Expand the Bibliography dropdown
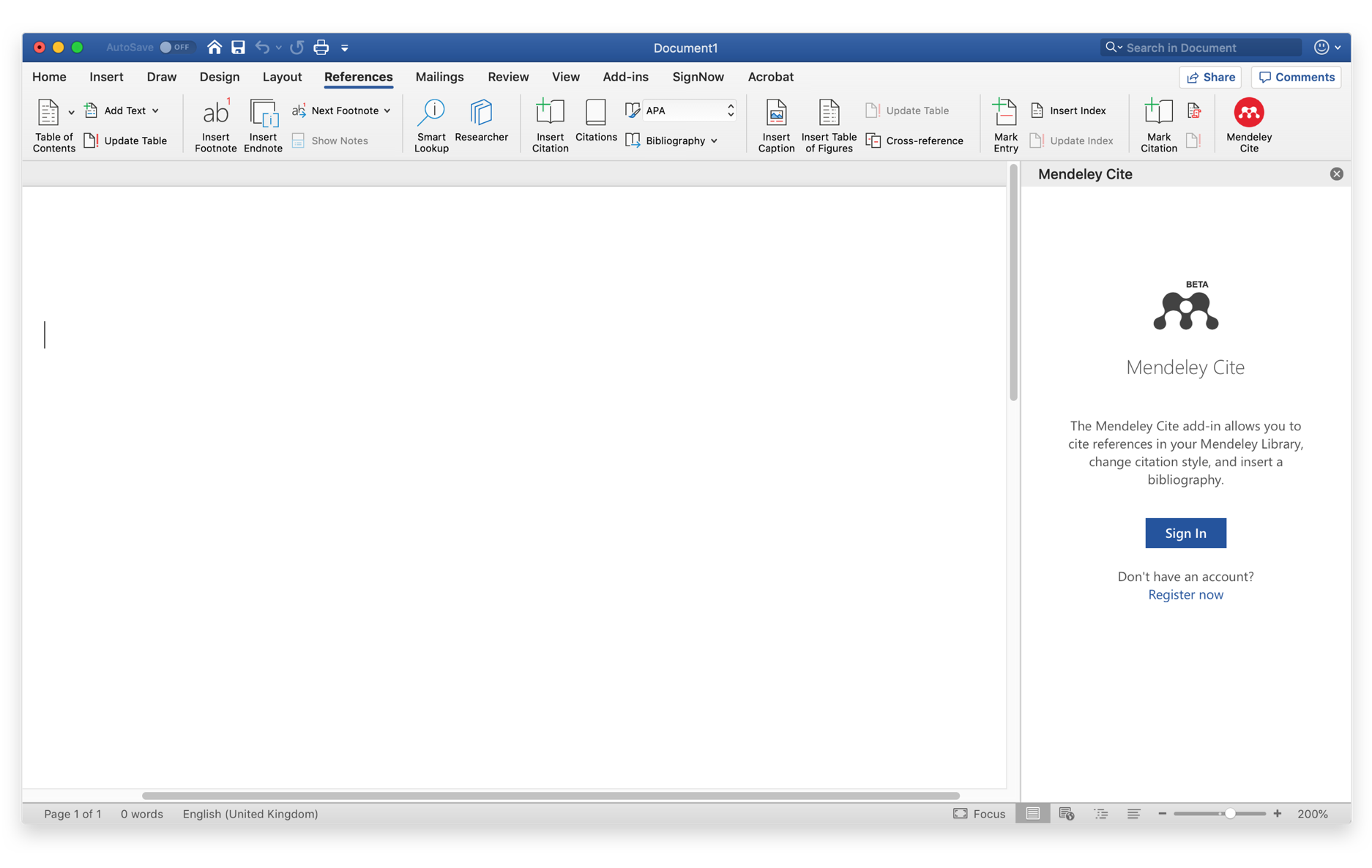The width and height of the screenshot is (1372, 868). (x=714, y=141)
